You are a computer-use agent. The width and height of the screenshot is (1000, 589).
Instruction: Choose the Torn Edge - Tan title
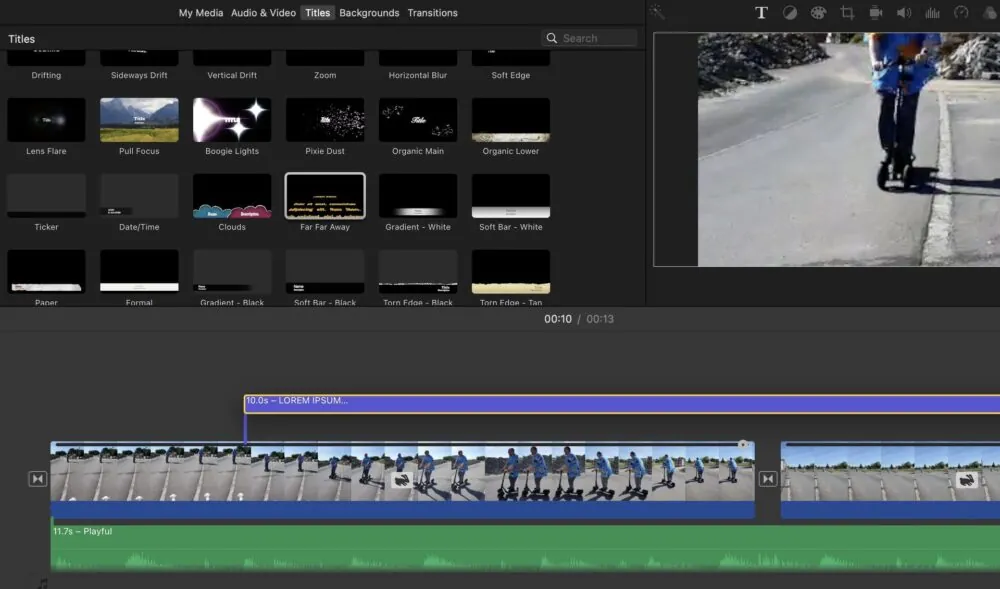point(511,272)
